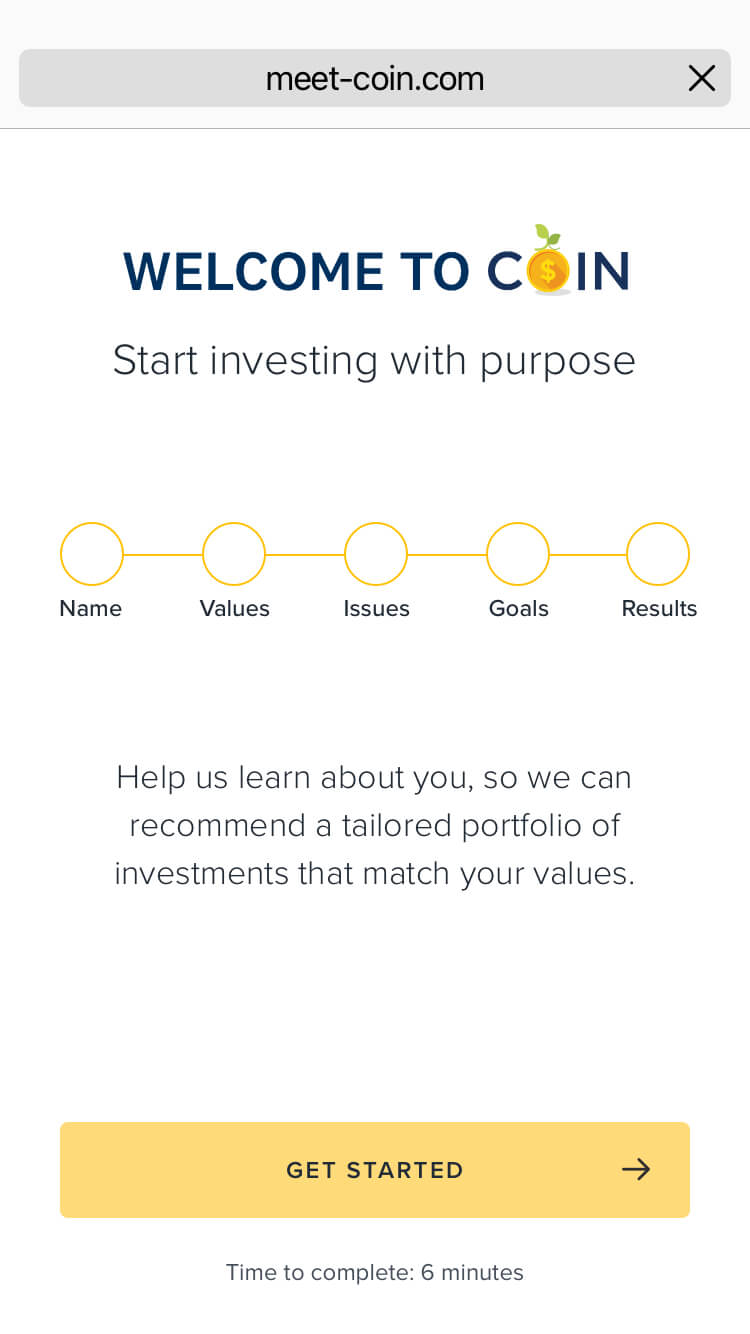Click the meet-coin.com address bar

tap(374, 78)
